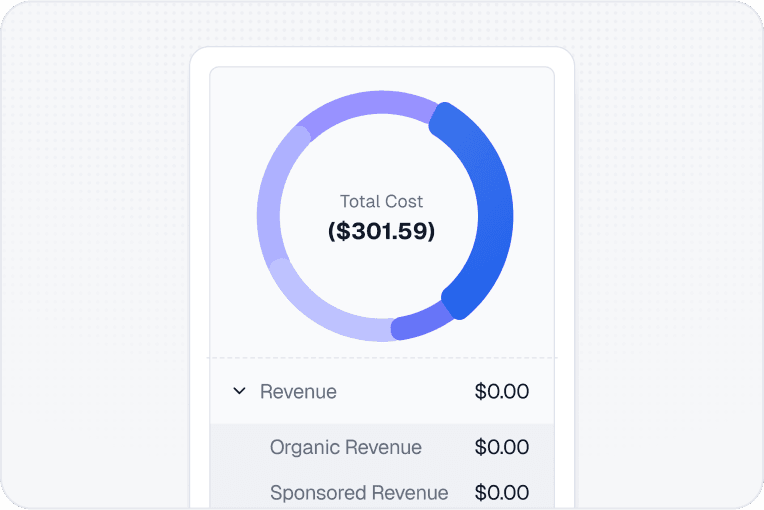Select the Sponsored Revenue row label
This screenshot has width=764, height=510.
pyautogui.click(x=359, y=493)
